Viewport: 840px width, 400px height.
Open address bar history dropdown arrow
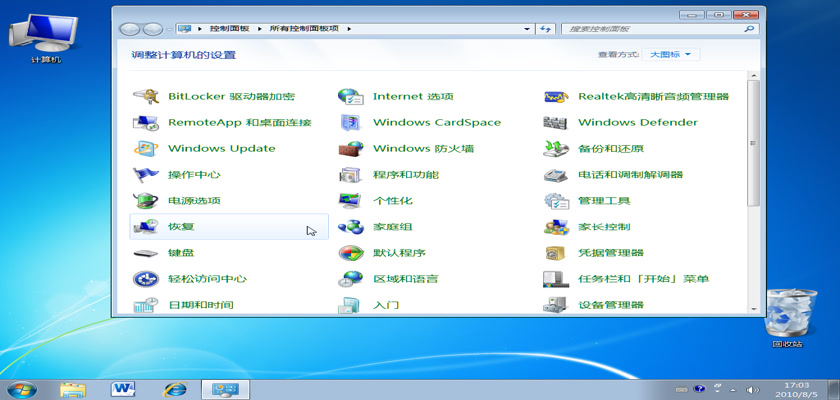pyautogui.click(x=527, y=29)
